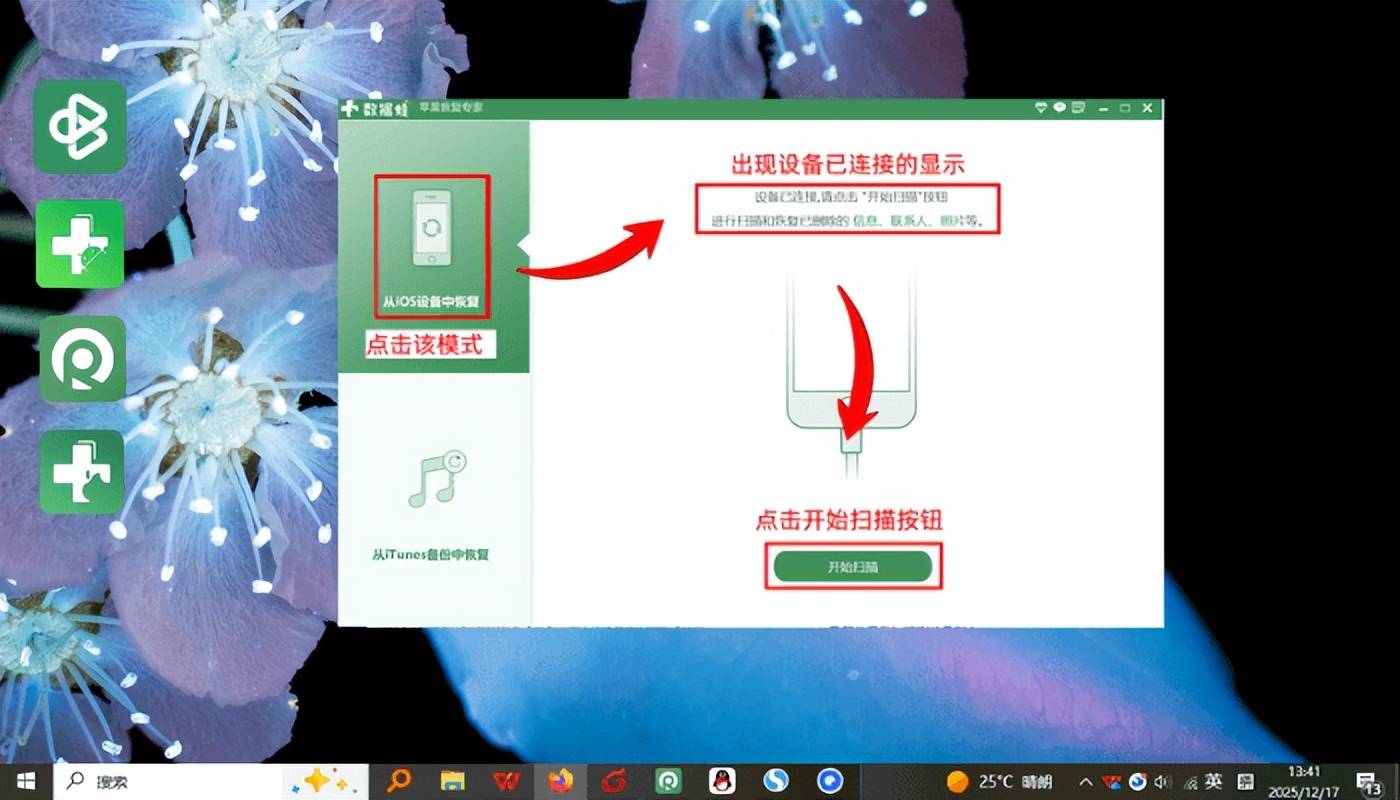The image size is (1400, 800).
Task: Expand the hidden system tray icons chevron
Action: 1087,781
